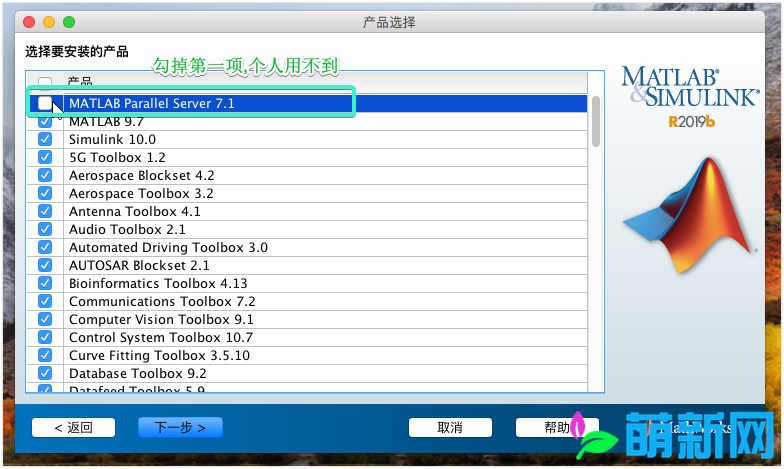This screenshot has width=784, height=469.
Task: Toggle the Bioinformatics Toolbox 4.13 checkbox
Action: click(45, 283)
